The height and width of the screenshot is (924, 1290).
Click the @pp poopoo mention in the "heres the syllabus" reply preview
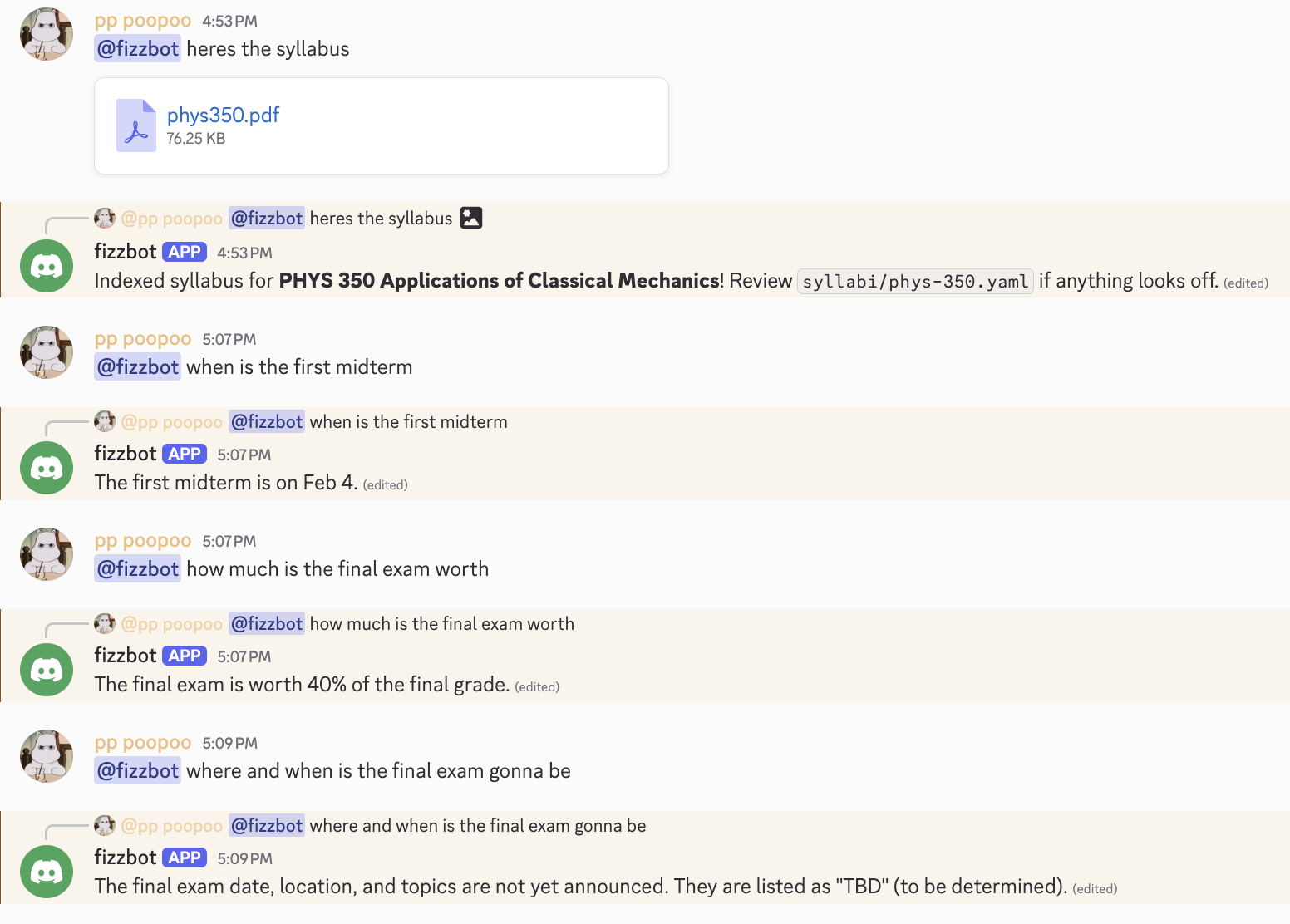(x=172, y=219)
